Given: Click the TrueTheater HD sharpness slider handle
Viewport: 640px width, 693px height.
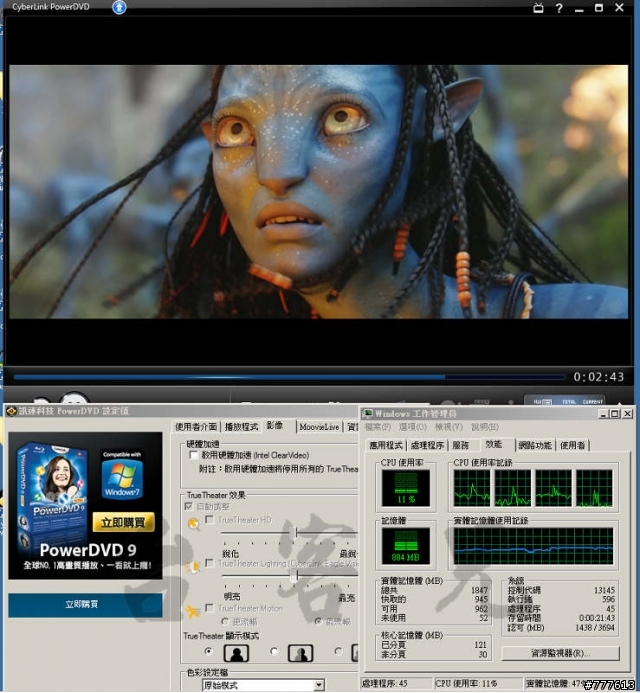Looking at the screenshot, I should (295, 533).
